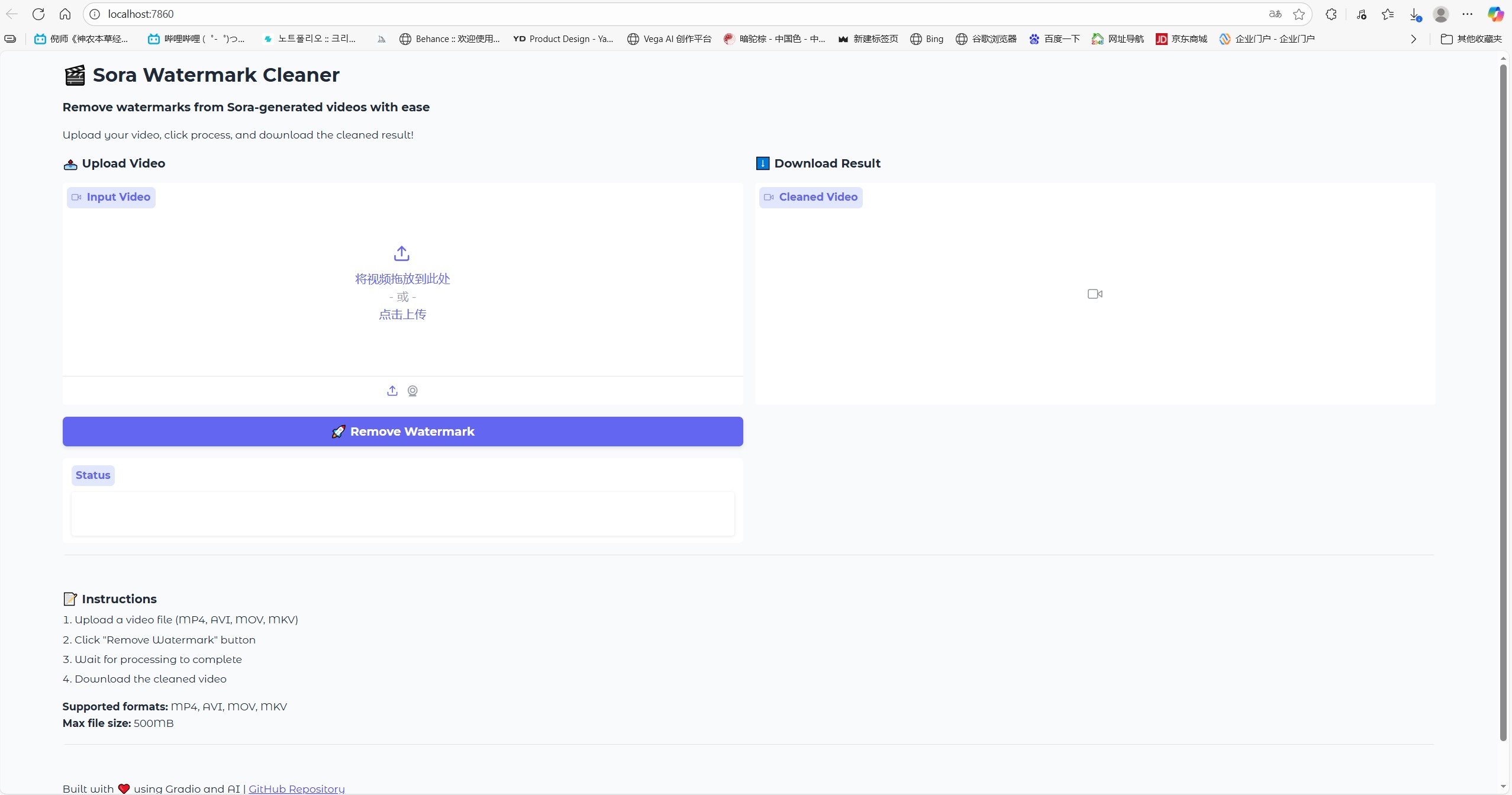The width and height of the screenshot is (1512, 795).
Task: Click inside the Status text box
Action: [x=402, y=513]
